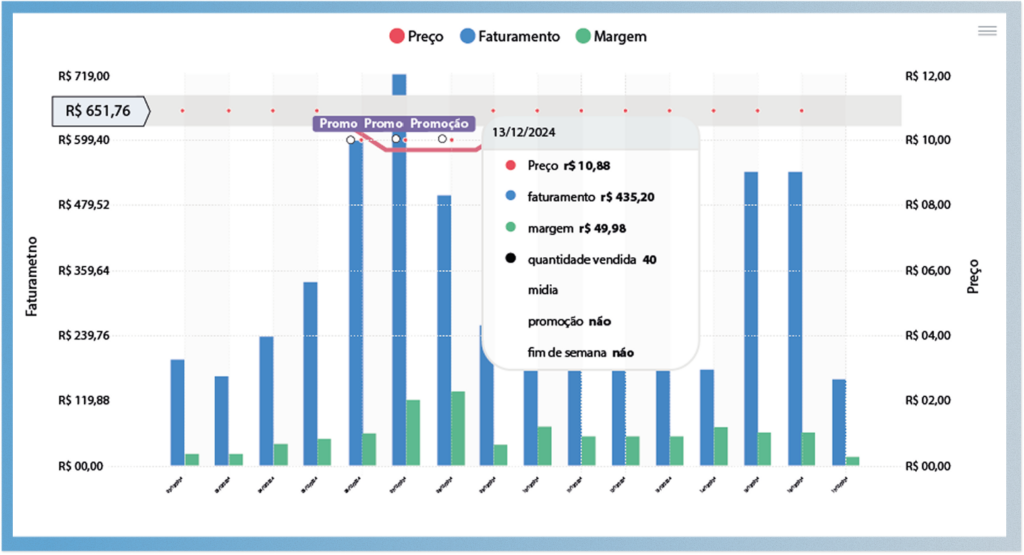
Task: Click the rightmost blue Faturamento bar
Action: tap(838, 422)
